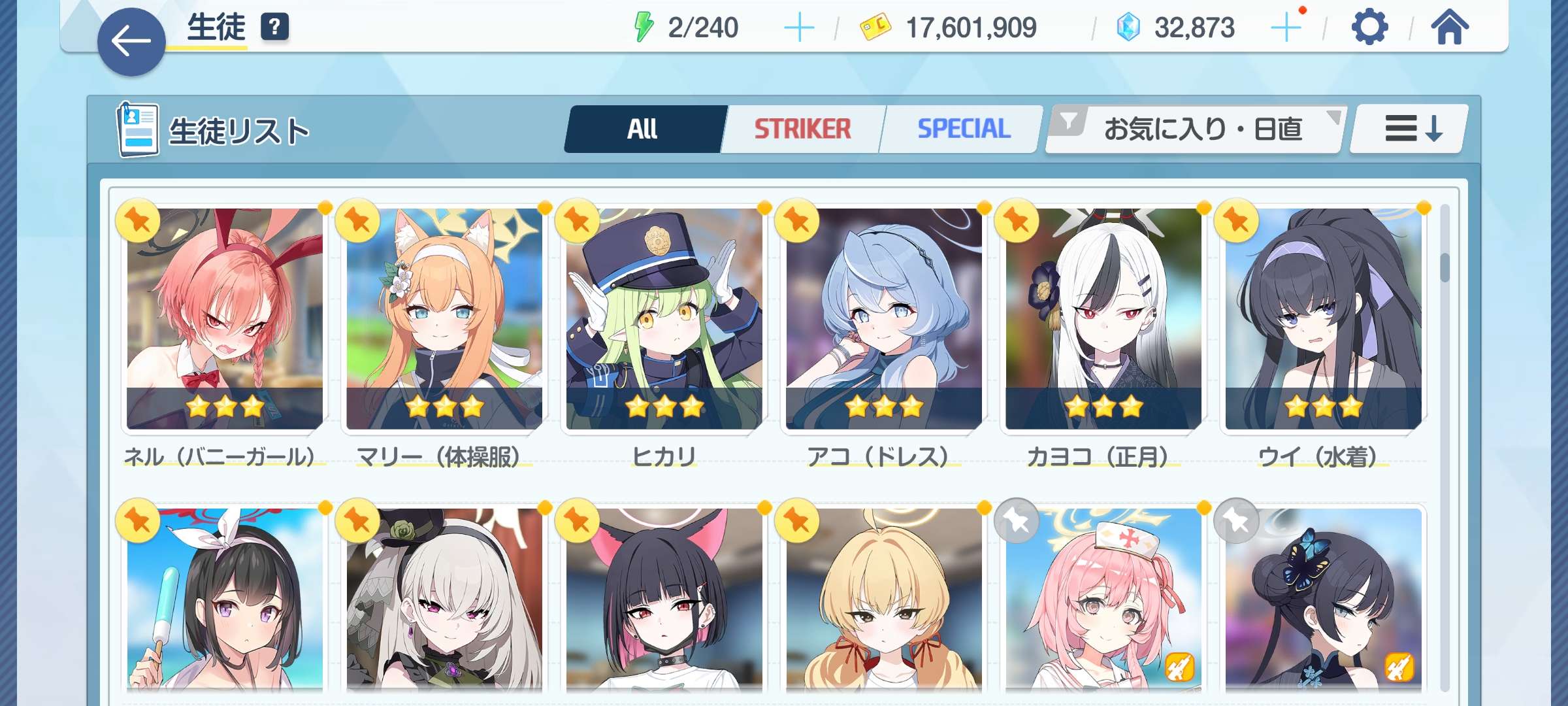Click the gold credit currency icon
This screenshot has height=706, width=1568.
(875, 27)
